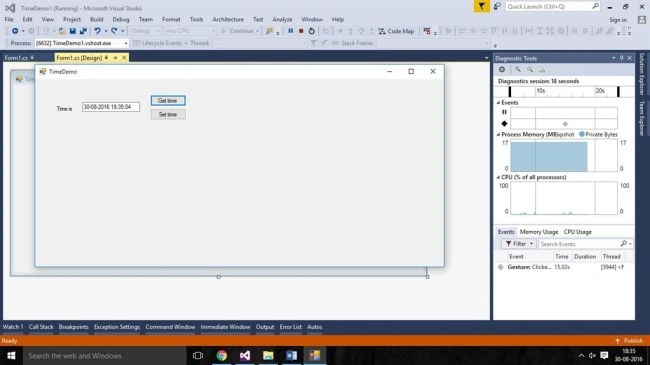650x365 pixels.
Task: Click the volume speaker tray icon
Action: (x=592, y=355)
